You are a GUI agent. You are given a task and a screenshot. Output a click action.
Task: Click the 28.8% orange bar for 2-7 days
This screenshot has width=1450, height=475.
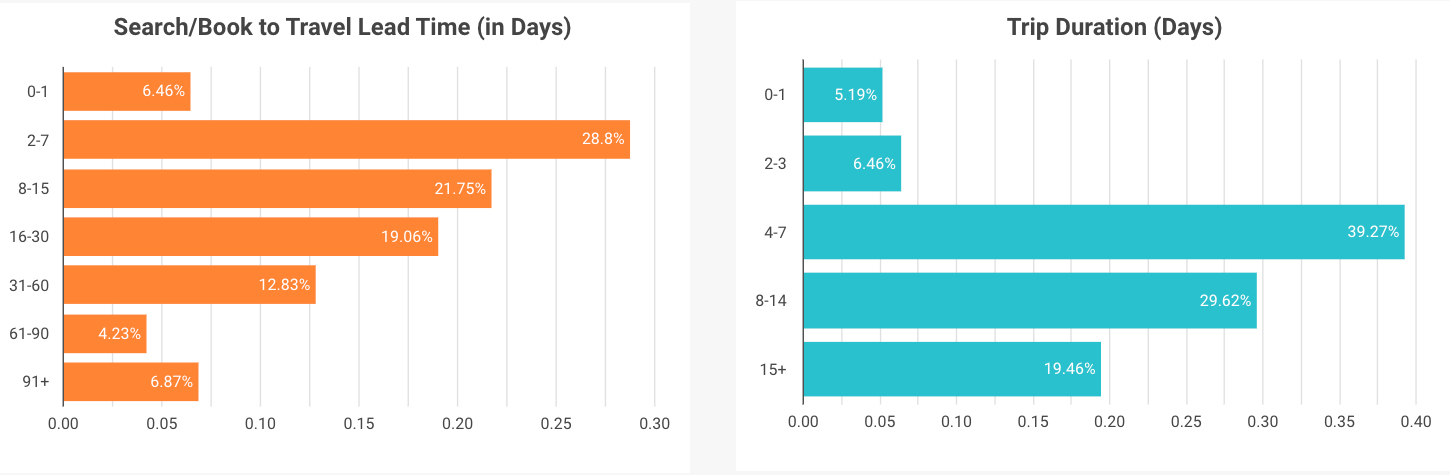click(x=346, y=139)
